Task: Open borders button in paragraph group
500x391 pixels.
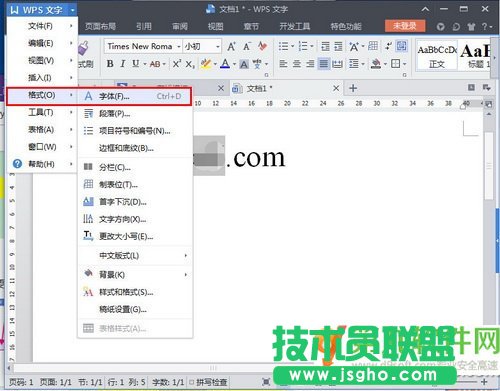Action: 395,63
